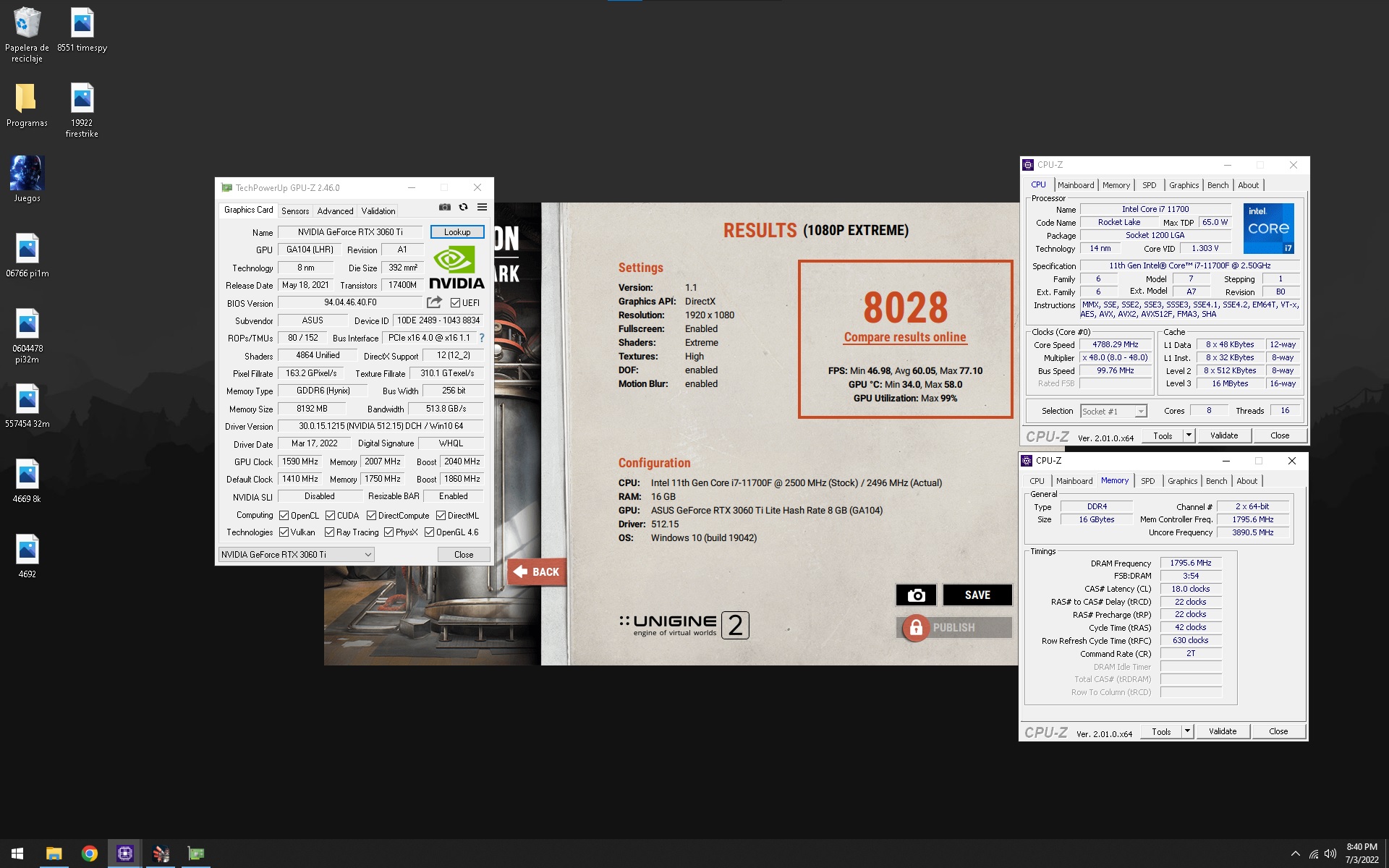Click Compare results online link
This screenshot has height=868, width=1389.
(904, 337)
